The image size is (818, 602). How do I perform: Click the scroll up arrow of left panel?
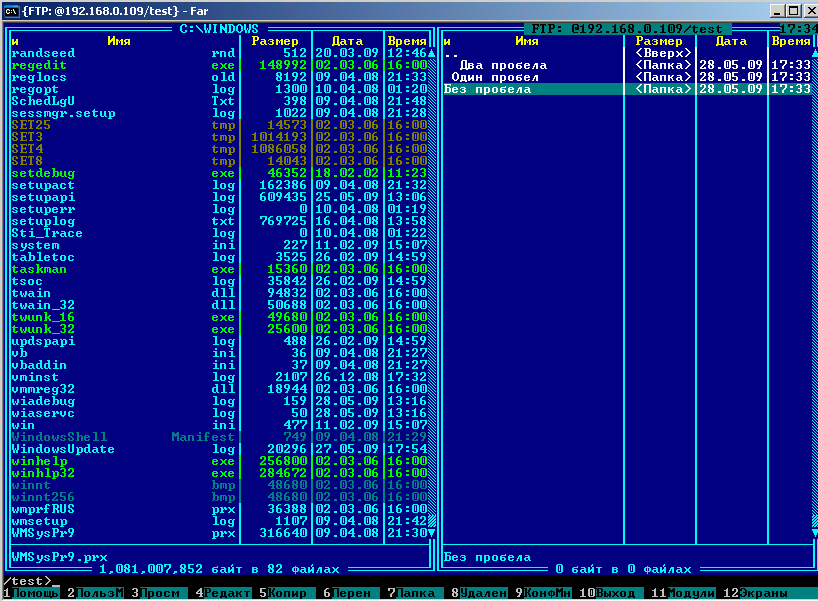pos(431,53)
